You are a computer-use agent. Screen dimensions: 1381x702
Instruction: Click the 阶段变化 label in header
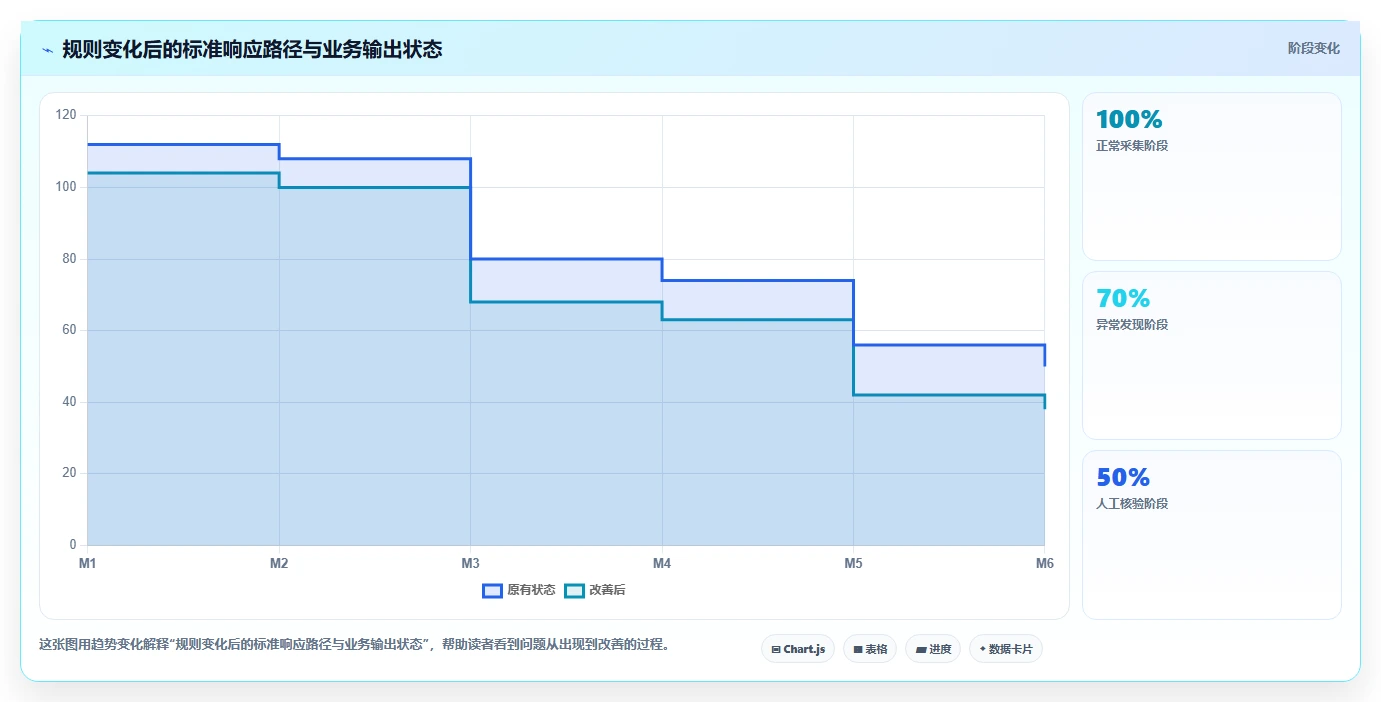click(1313, 48)
